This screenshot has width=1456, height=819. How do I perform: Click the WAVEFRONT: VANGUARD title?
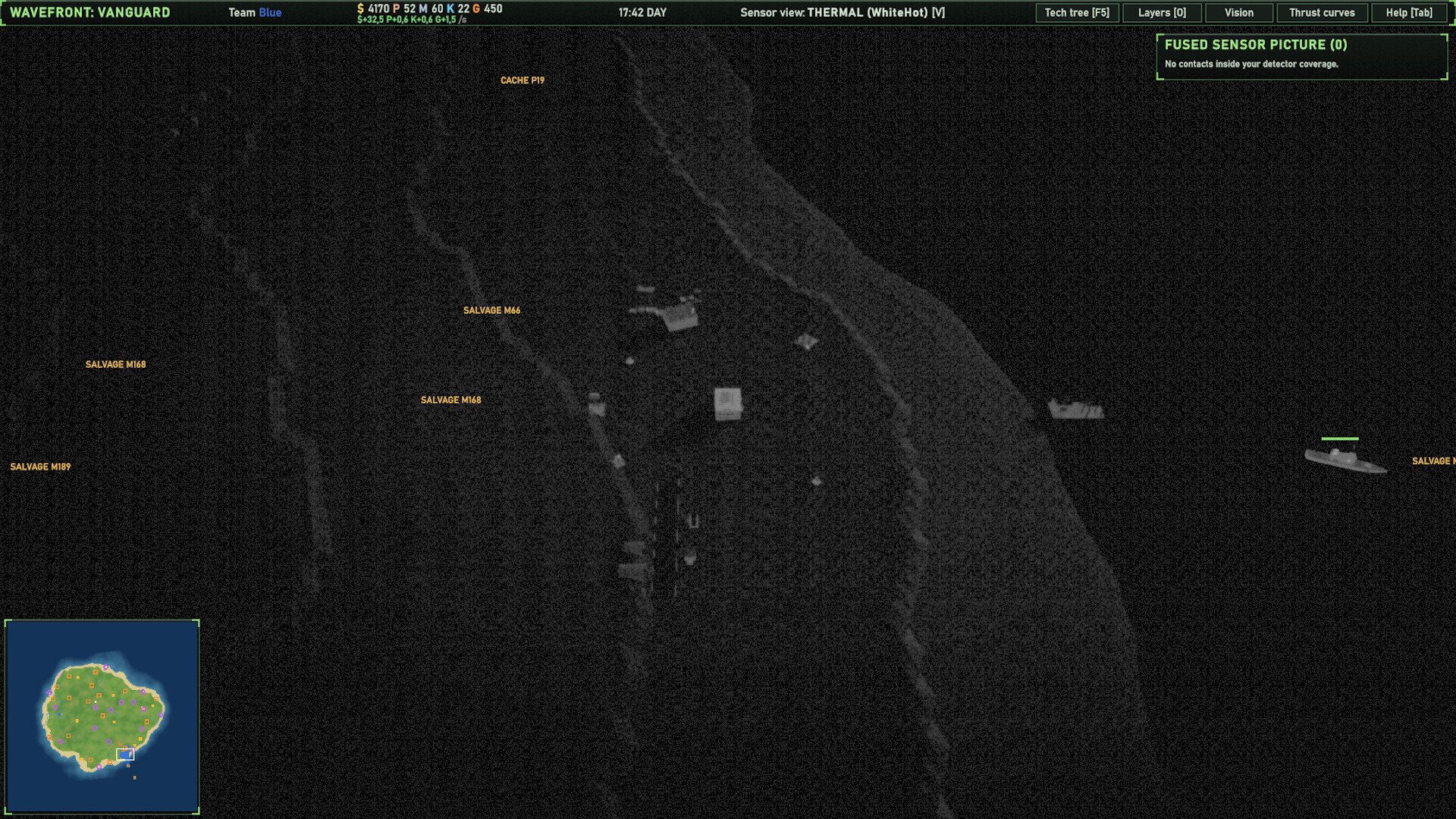(90, 13)
